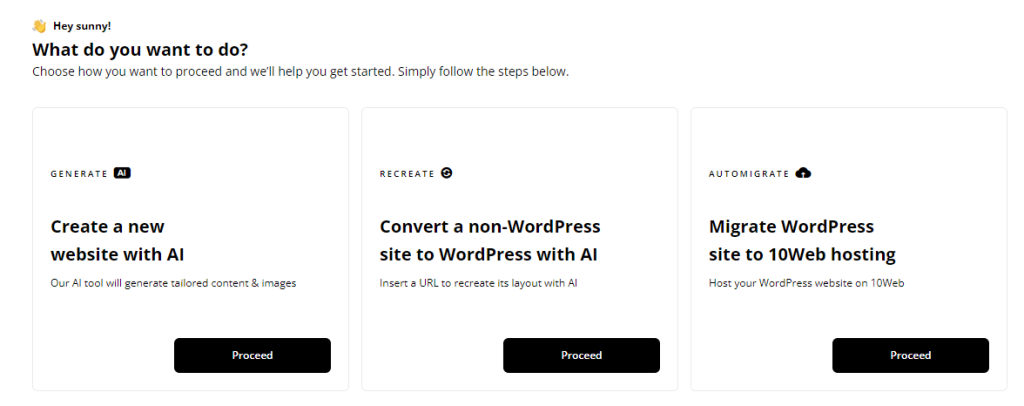Click the 'Our AI tool will generate' description

coord(173,283)
